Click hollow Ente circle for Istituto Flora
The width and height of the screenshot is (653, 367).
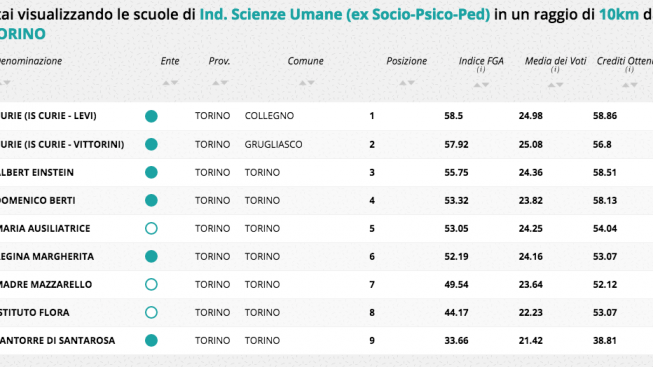pyautogui.click(x=151, y=312)
